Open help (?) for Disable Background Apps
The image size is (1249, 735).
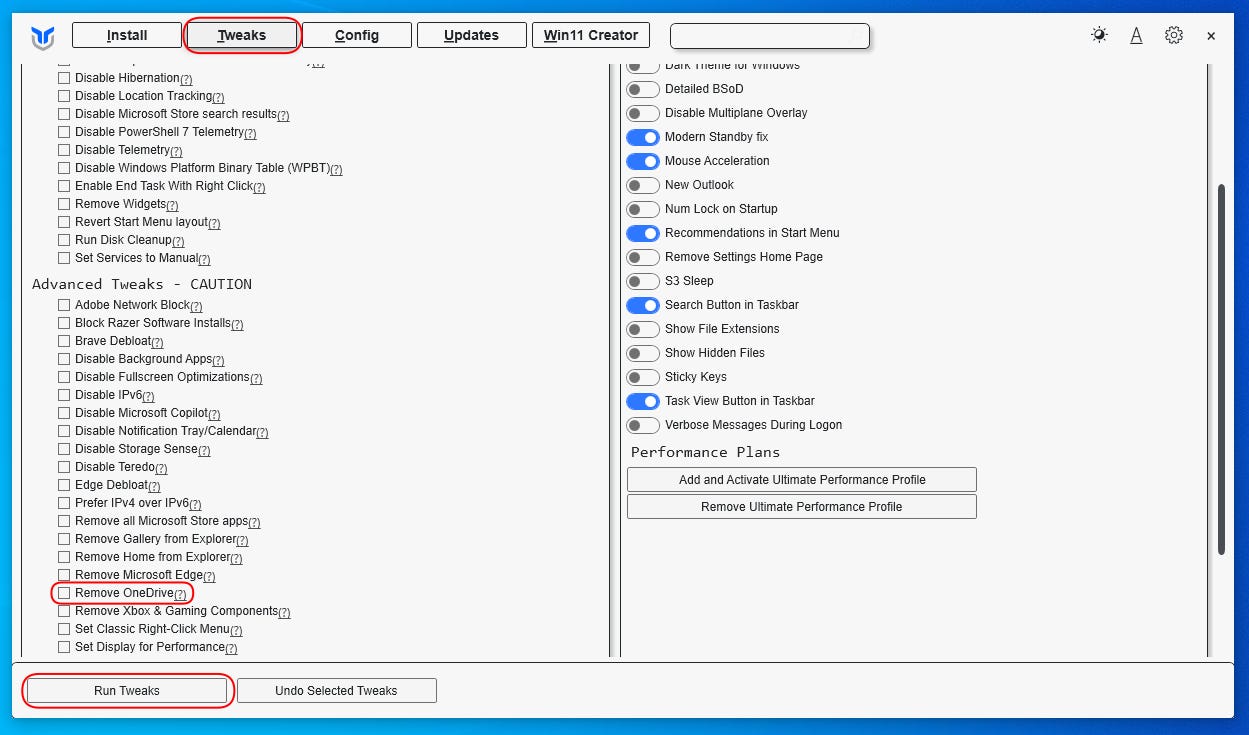pyautogui.click(x=218, y=360)
